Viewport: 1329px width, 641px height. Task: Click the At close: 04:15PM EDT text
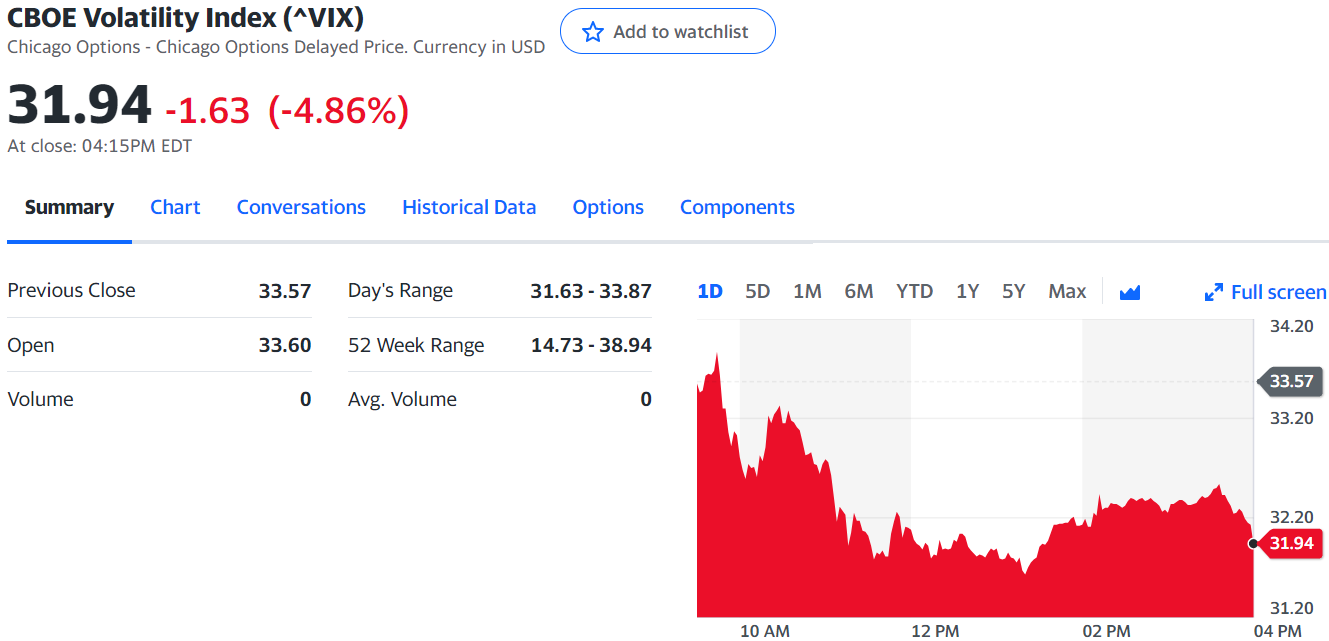tap(99, 146)
